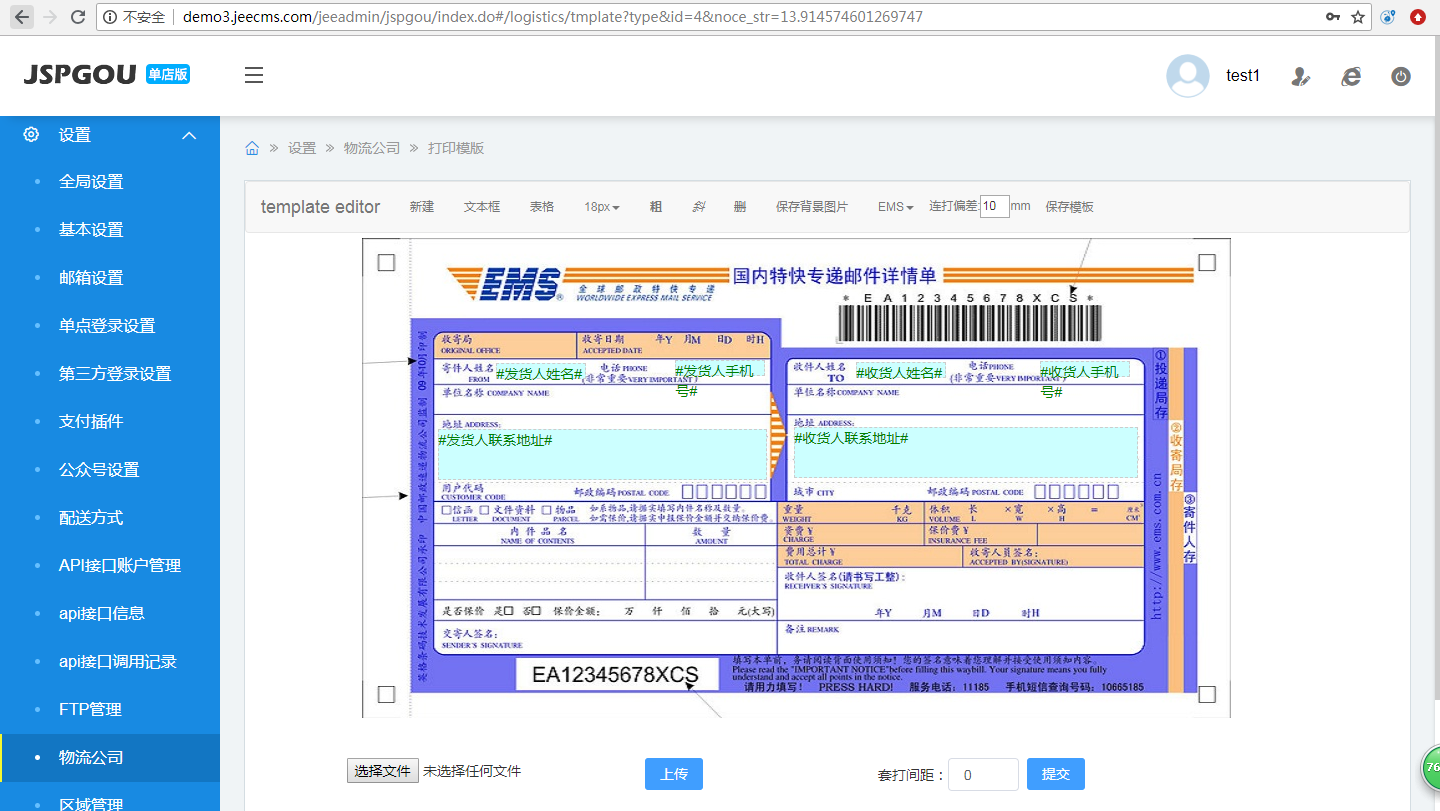This screenshot has height=811, width=1440.
Task: Open the blue browser extension icon
Action: click(x=1388, y=17)
